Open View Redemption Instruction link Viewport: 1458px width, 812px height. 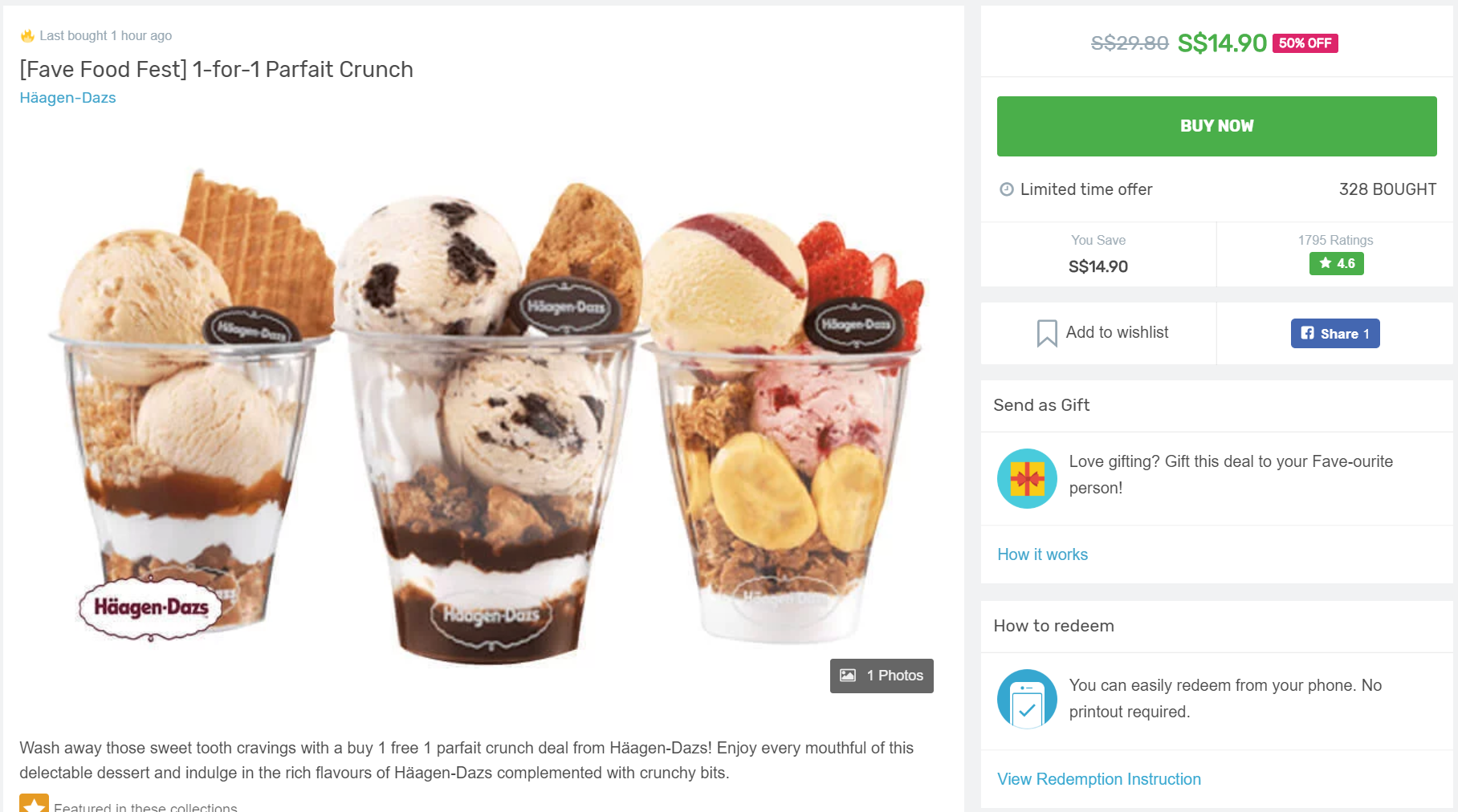point(1098,779)
